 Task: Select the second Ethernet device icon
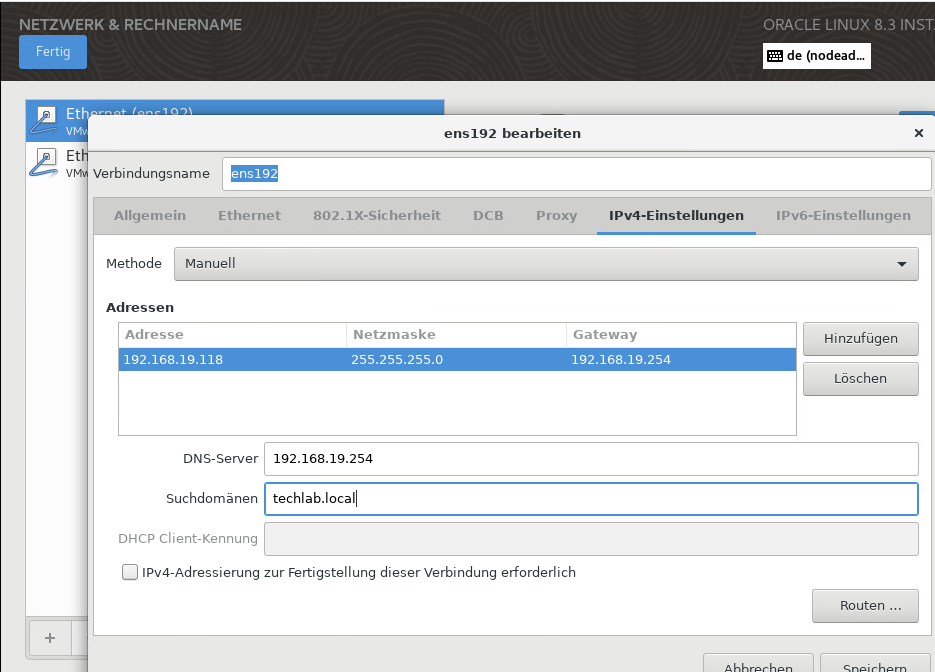[45, 162]
